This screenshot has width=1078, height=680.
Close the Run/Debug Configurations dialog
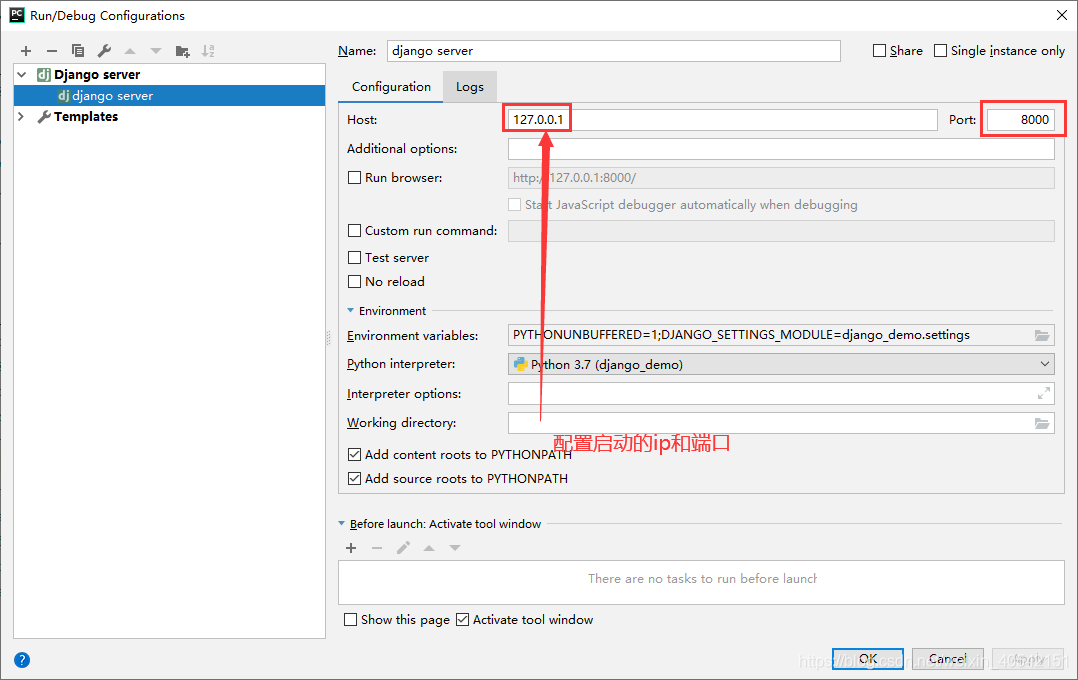coord(1062,15)
